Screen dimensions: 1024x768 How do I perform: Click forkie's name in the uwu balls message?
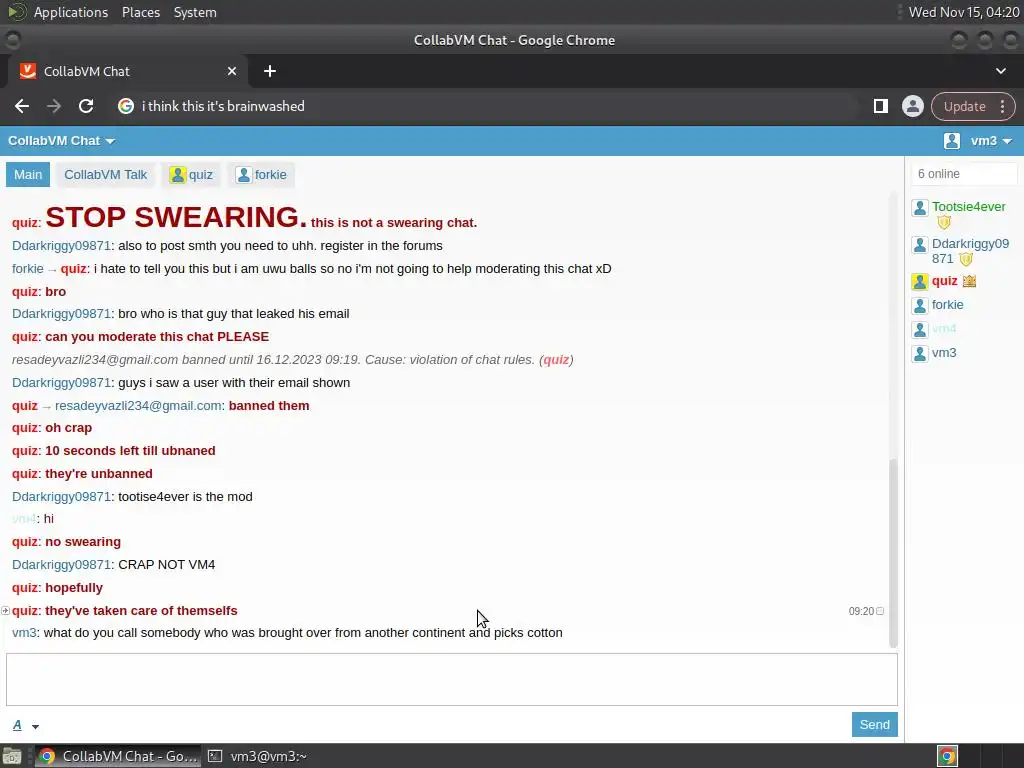pyautogui.click(x=27, y=269)
